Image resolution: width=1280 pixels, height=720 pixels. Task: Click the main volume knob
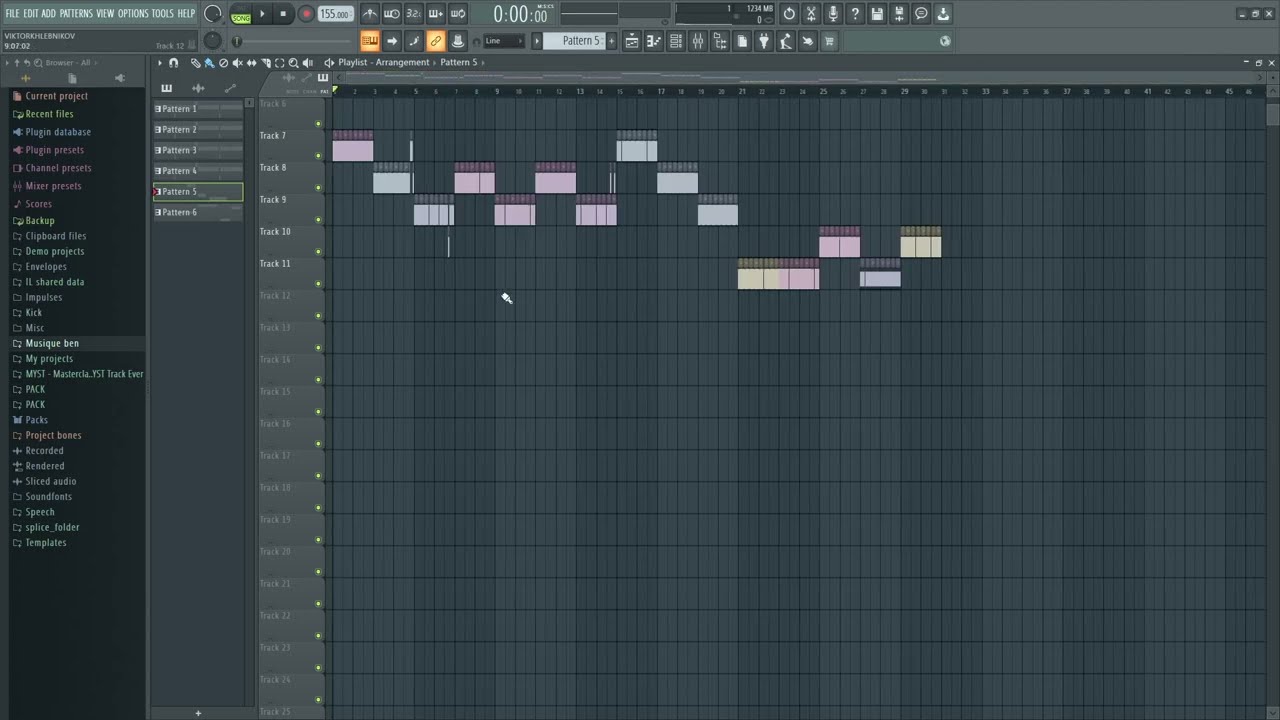pos(213,14)
